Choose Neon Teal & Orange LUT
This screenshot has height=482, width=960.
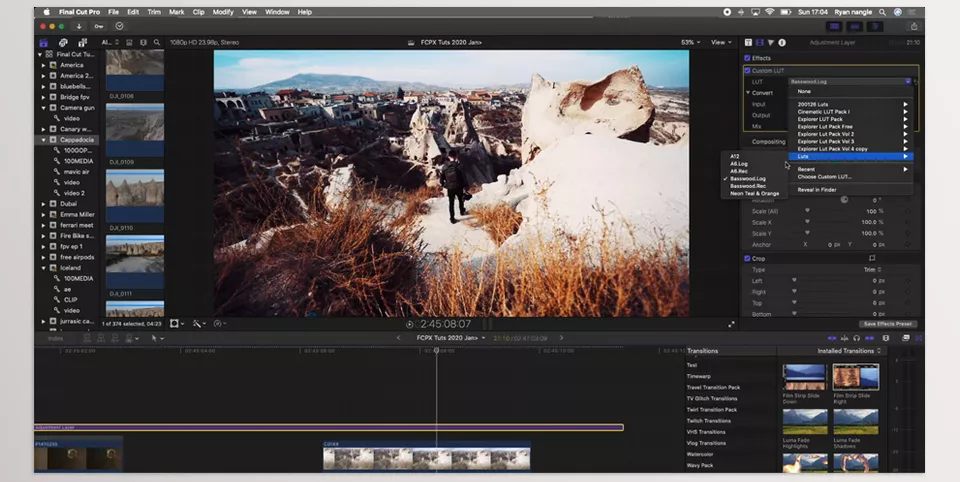754,194
